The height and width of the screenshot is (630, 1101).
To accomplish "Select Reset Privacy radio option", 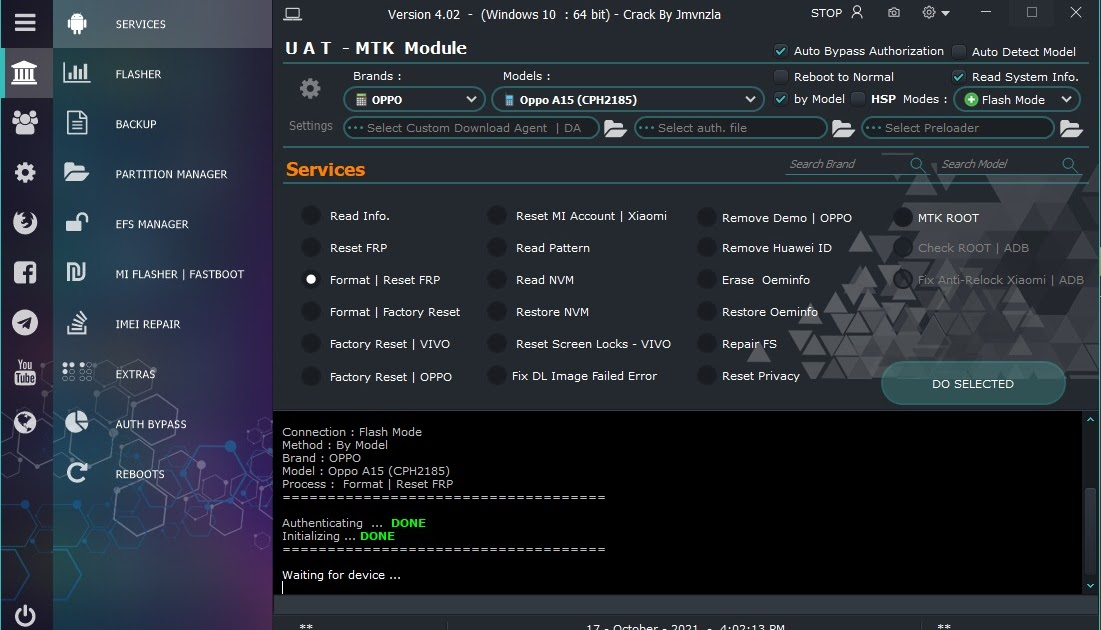I will pos(706,376).
